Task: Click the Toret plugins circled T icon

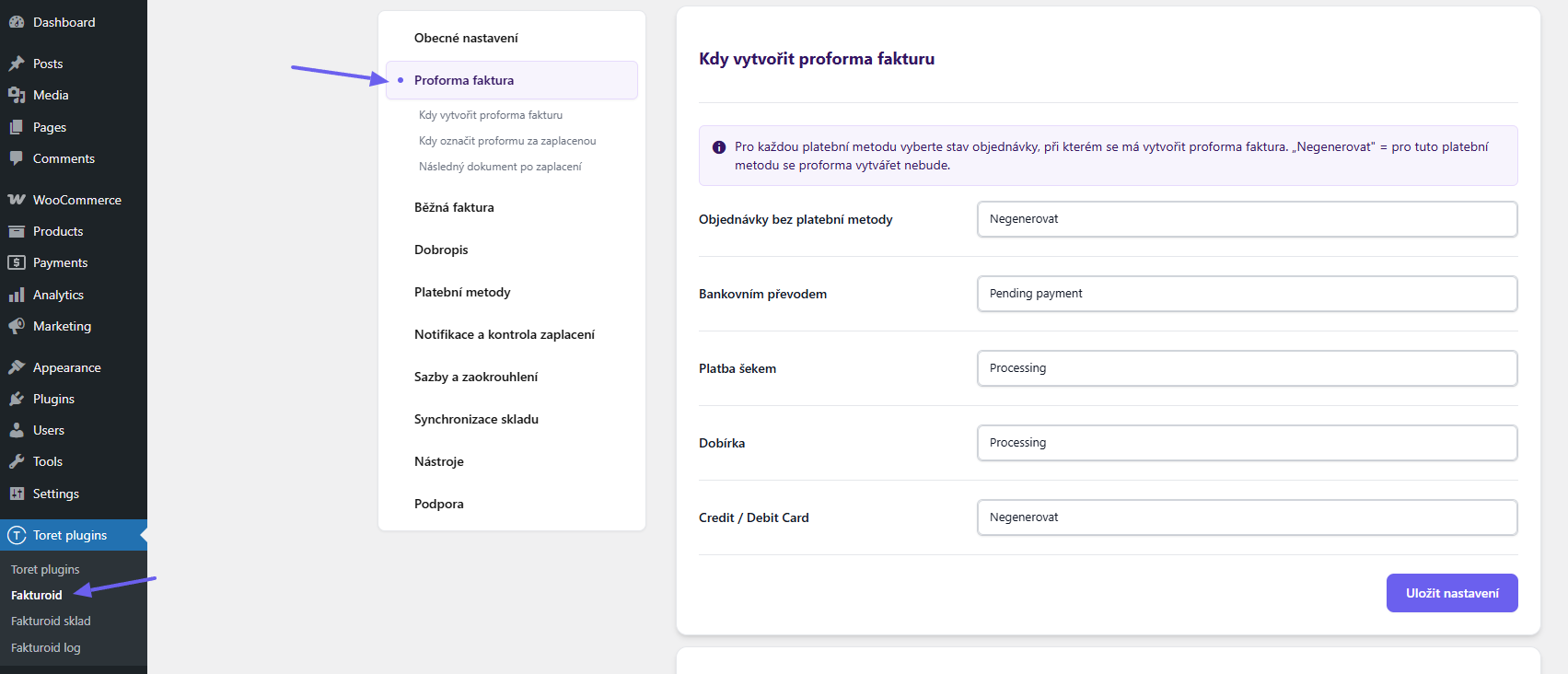Action: (17, 535)
